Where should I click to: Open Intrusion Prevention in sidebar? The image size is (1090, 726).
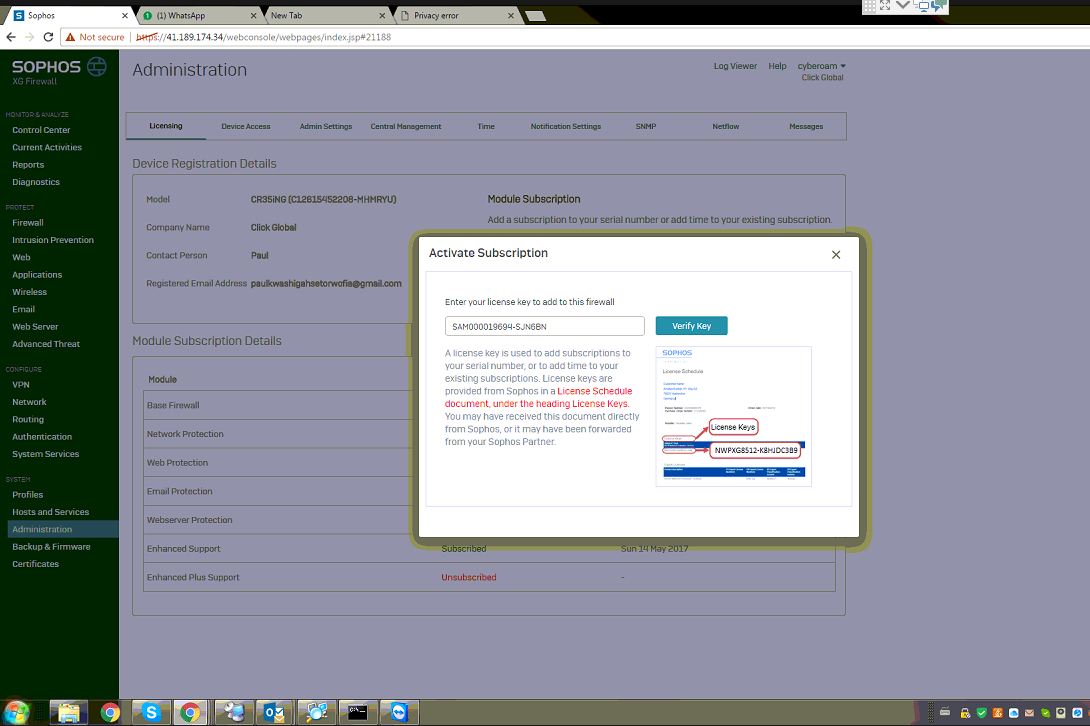pos(53,240)
